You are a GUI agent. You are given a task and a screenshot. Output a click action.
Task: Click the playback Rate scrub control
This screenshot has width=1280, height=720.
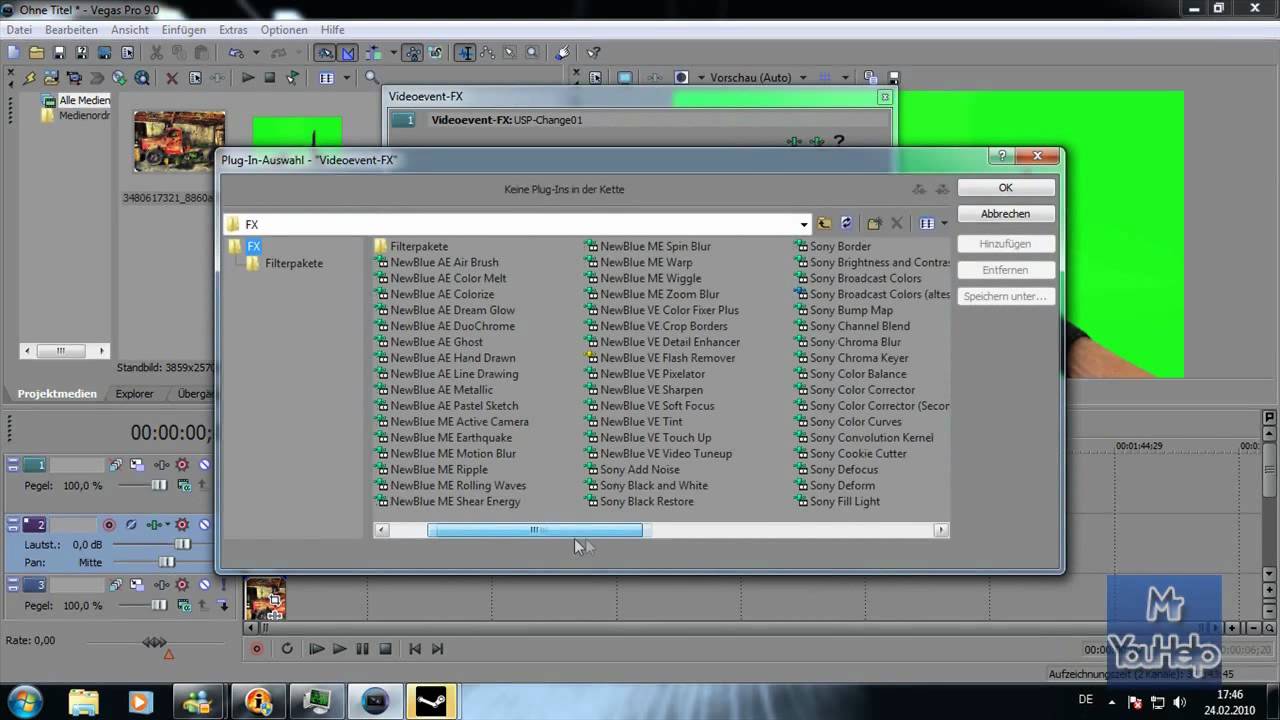point(154,642)
